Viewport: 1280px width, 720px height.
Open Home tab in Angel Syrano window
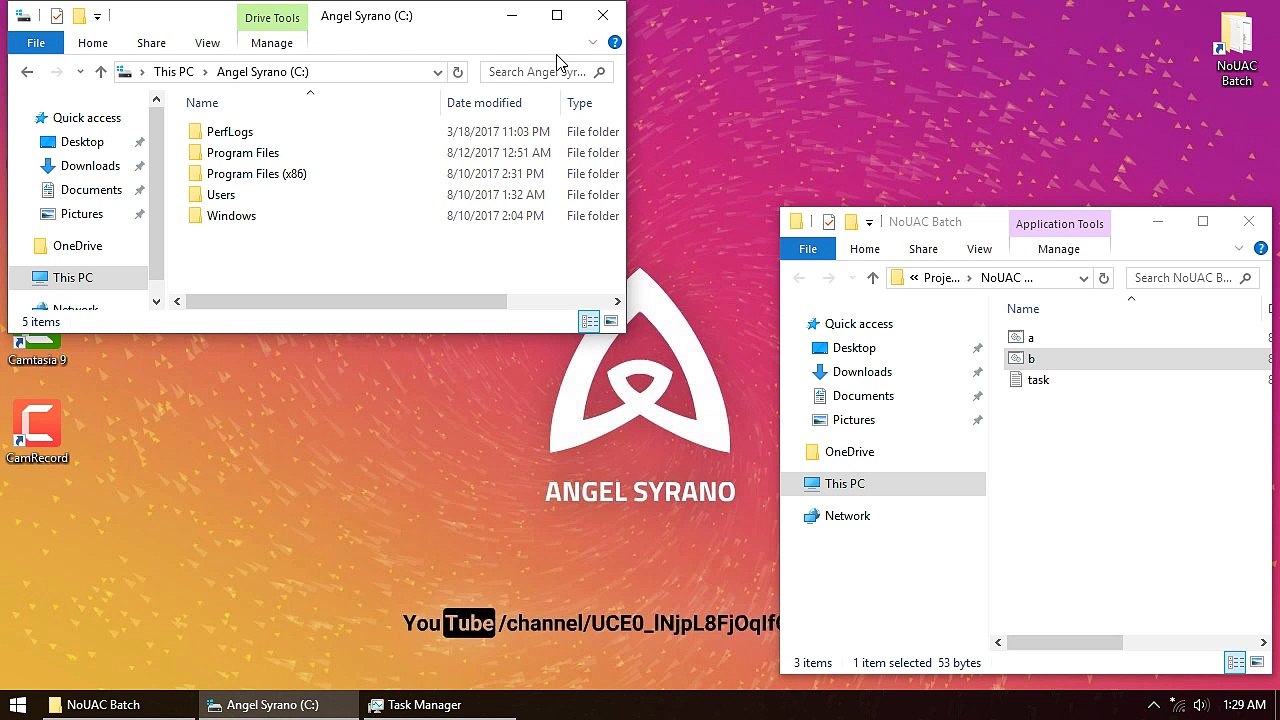[x=92, y=43]
